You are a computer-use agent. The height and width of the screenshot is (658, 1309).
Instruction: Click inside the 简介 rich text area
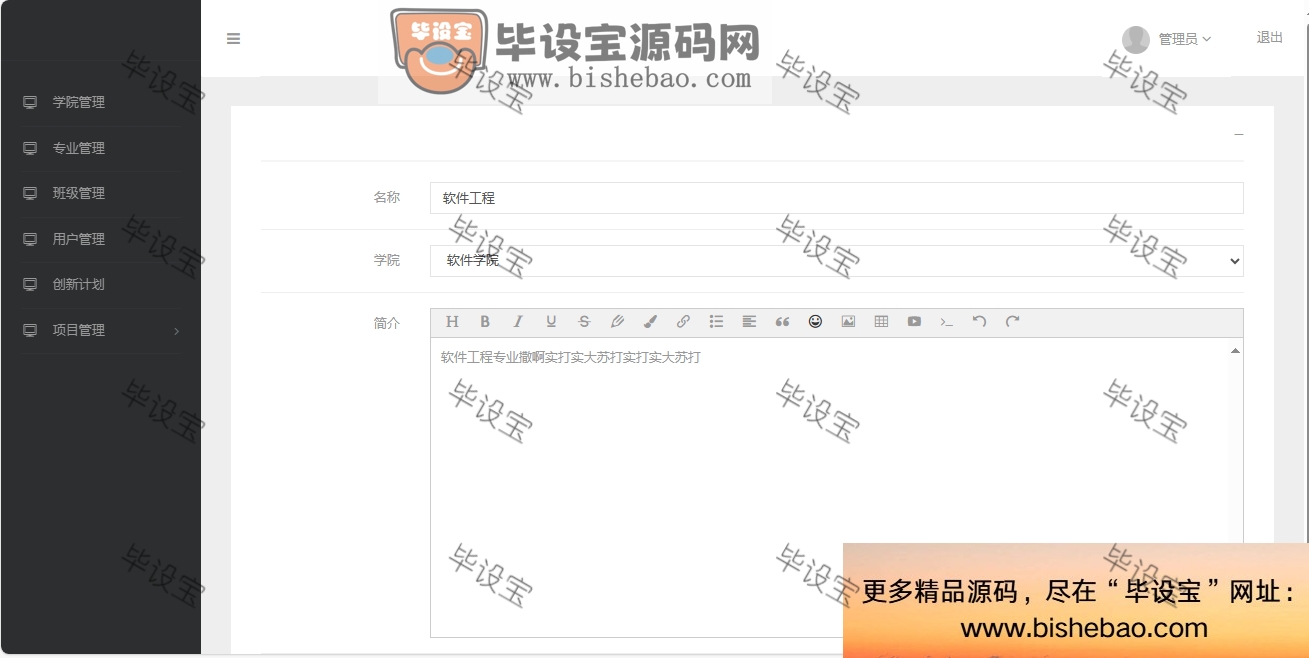click(x=830, y=487)
